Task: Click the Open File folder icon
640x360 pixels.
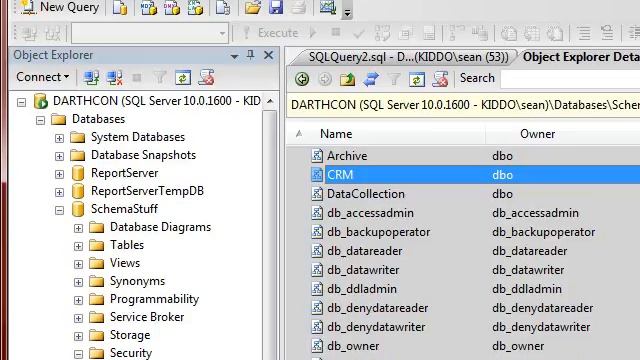Action: coord(253,7)
